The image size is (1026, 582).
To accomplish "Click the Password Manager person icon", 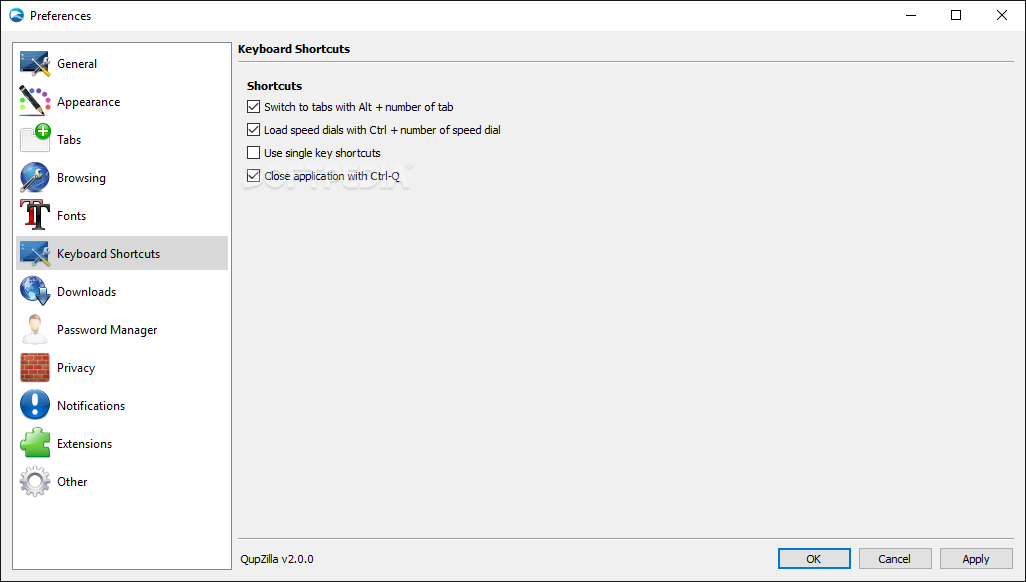I will click(35, 329).
